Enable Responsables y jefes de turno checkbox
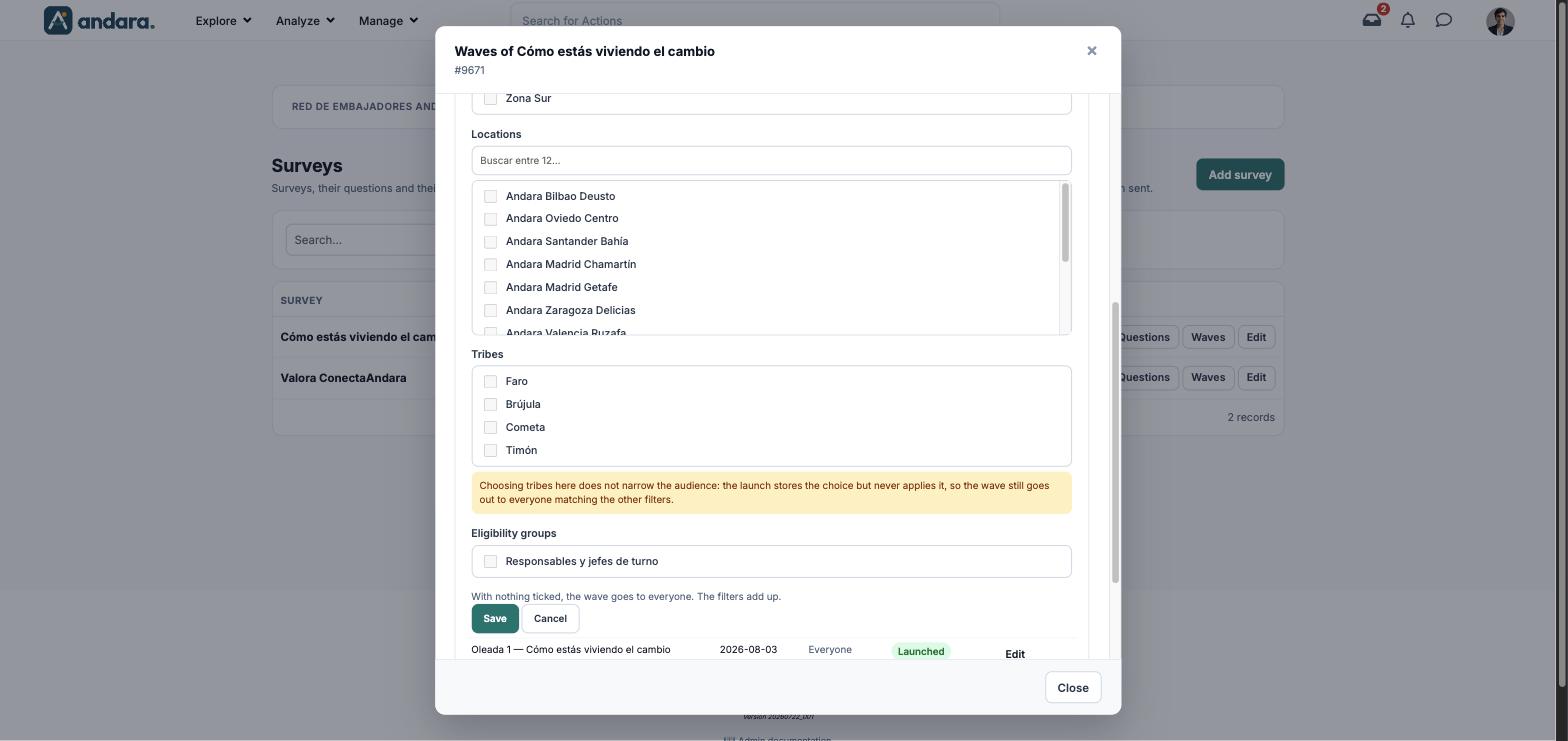This screenshot has height=741, width=1568. (x=490, y=561)
